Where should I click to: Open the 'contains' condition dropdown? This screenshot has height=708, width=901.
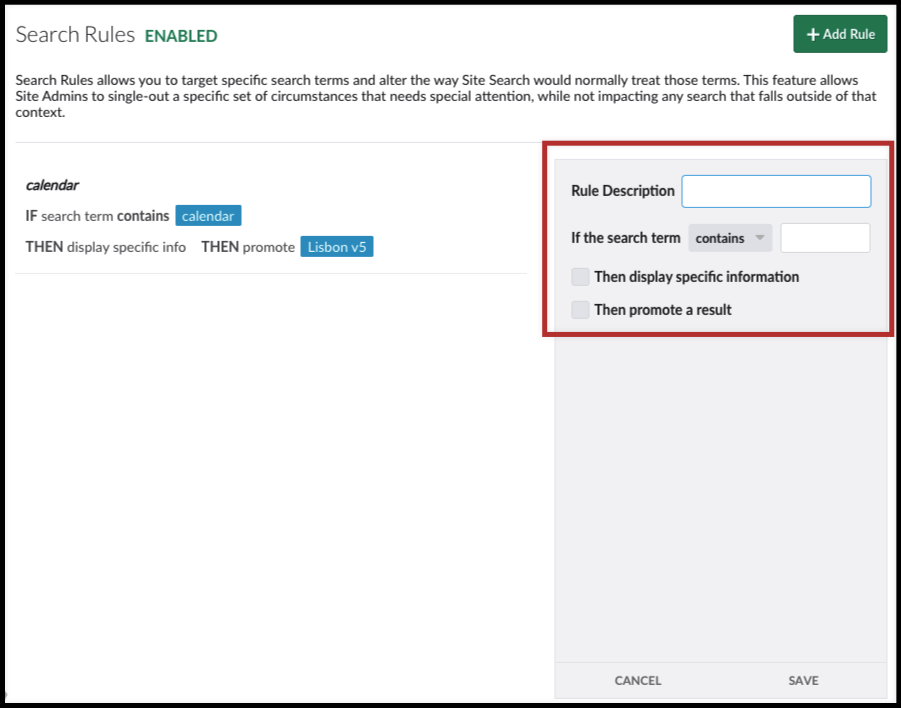pyautogui.click(x=730, y=238)
